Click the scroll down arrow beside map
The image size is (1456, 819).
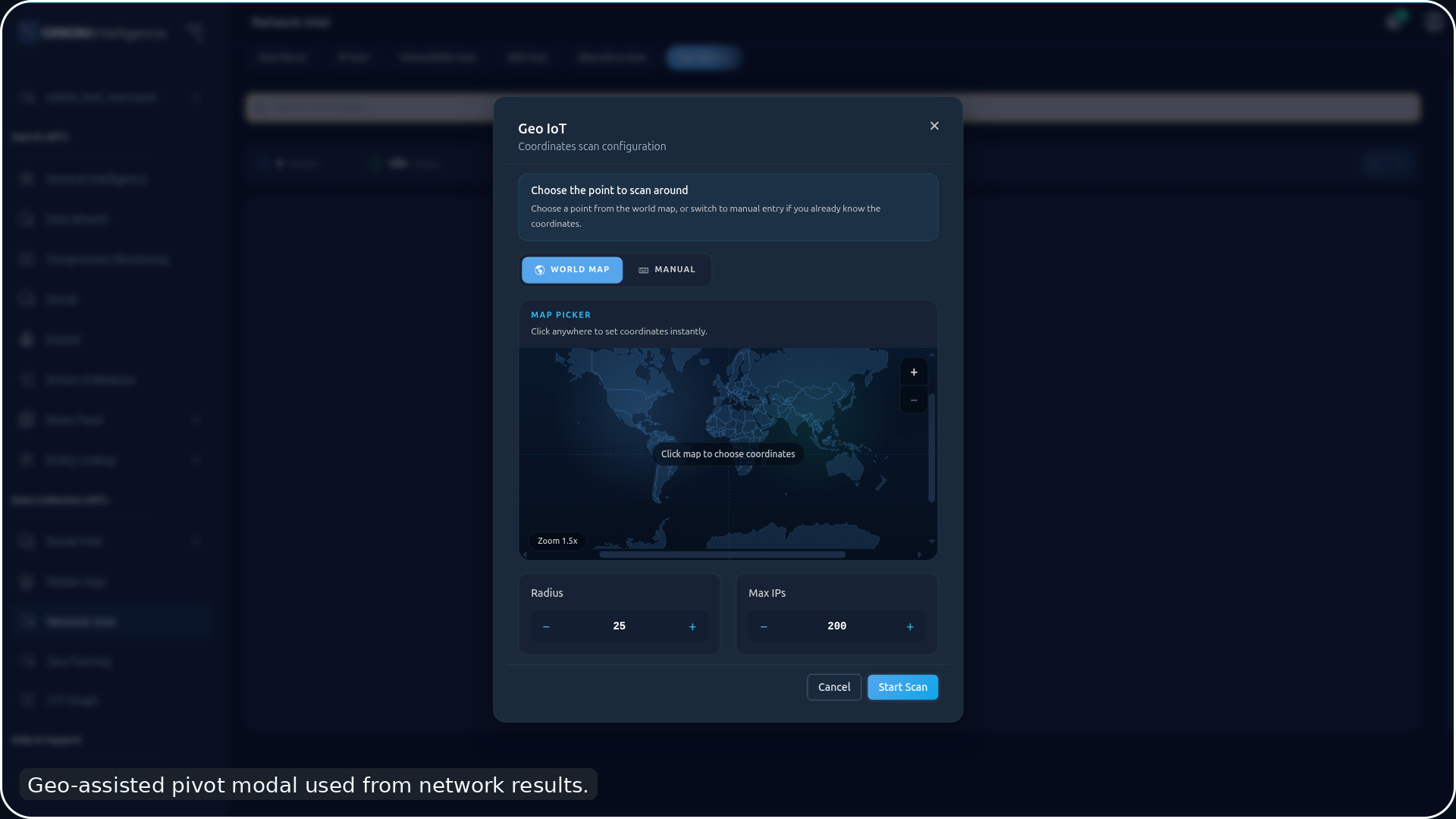tap(931, 541)
